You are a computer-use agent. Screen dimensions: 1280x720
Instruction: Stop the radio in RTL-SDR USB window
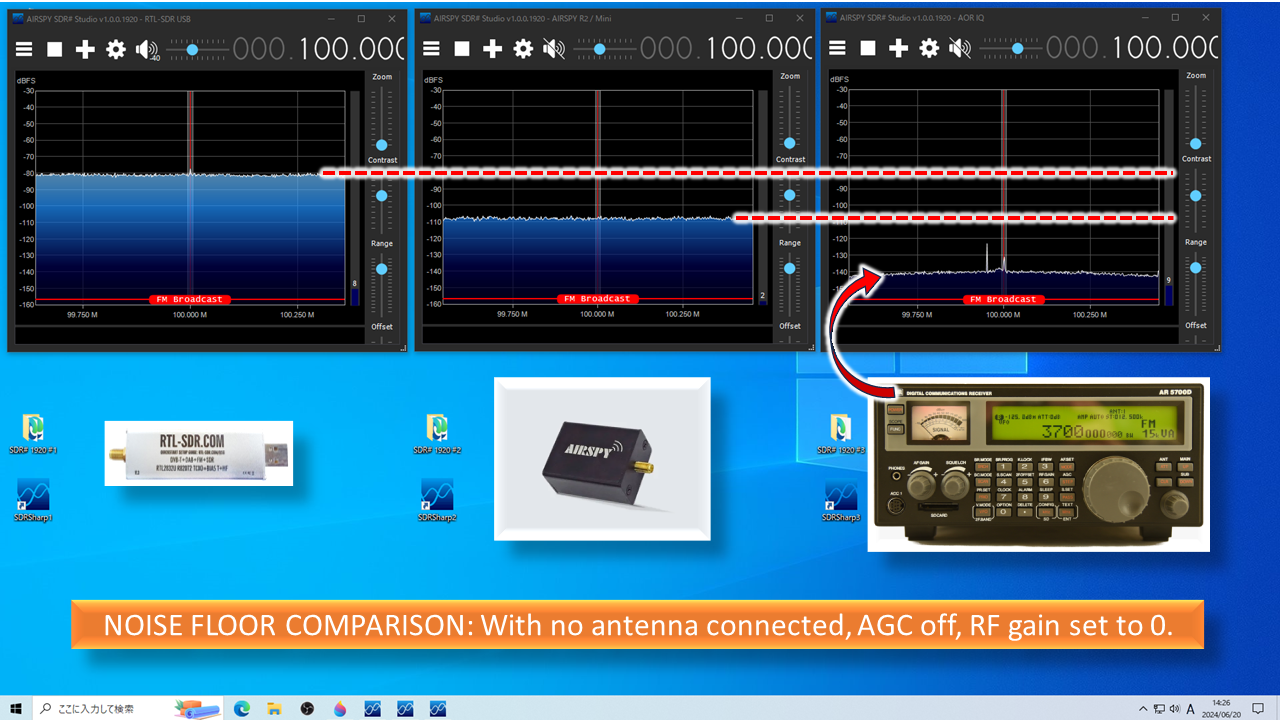[55, 49]
